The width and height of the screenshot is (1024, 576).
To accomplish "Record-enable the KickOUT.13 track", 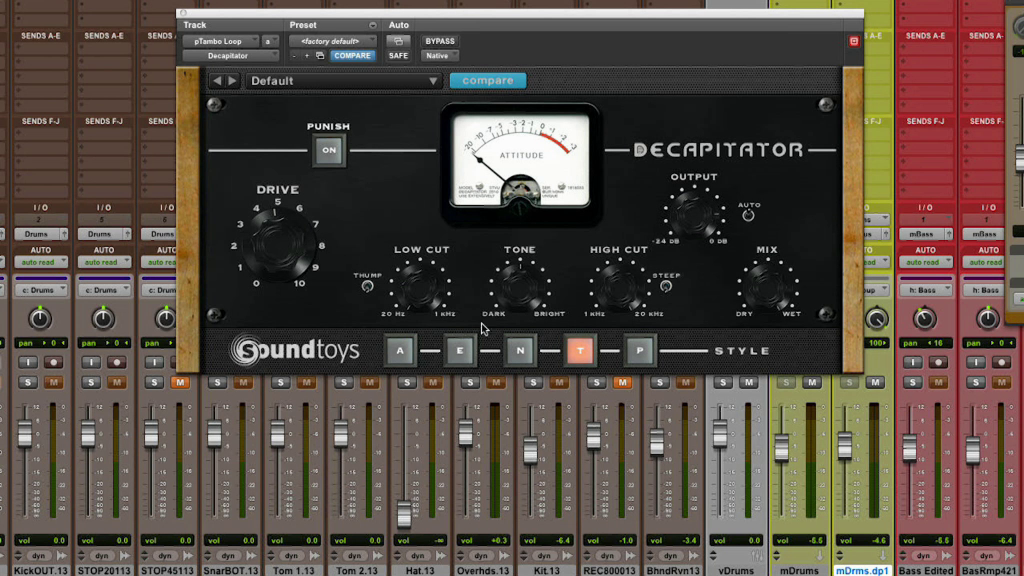I will click(54, 362).
